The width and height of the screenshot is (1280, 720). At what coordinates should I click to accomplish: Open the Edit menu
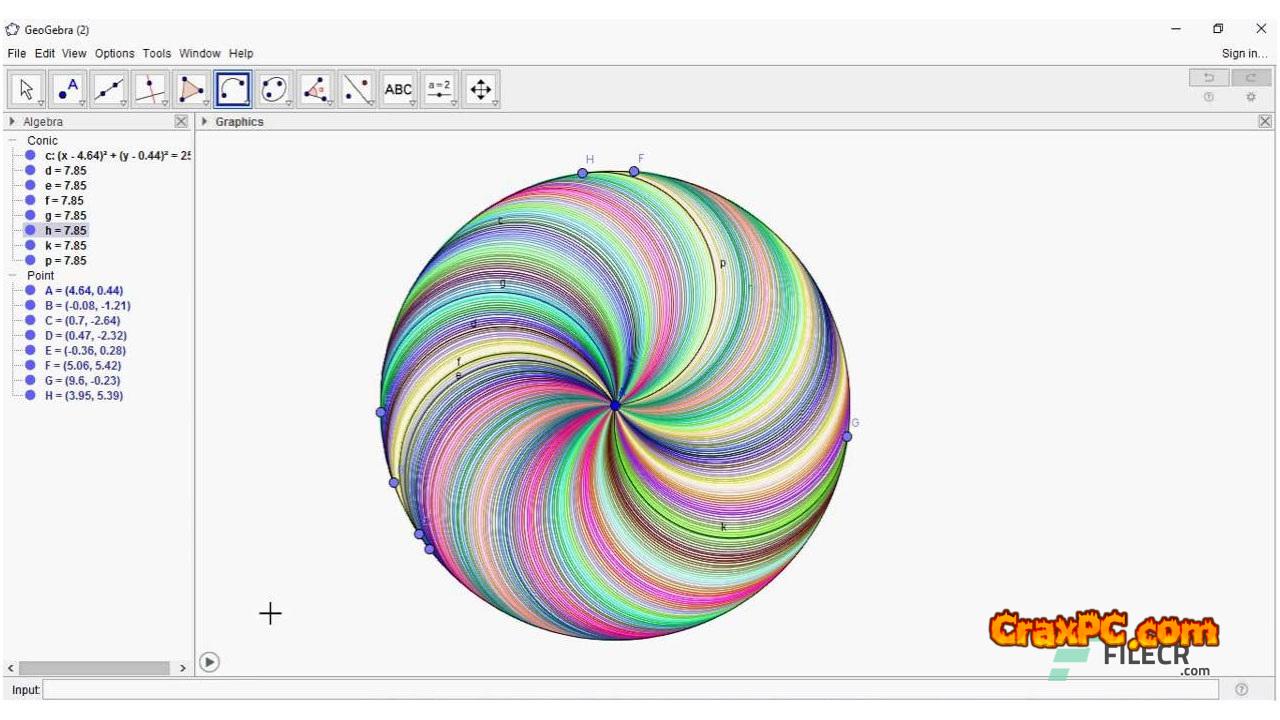tap(45, 53)
